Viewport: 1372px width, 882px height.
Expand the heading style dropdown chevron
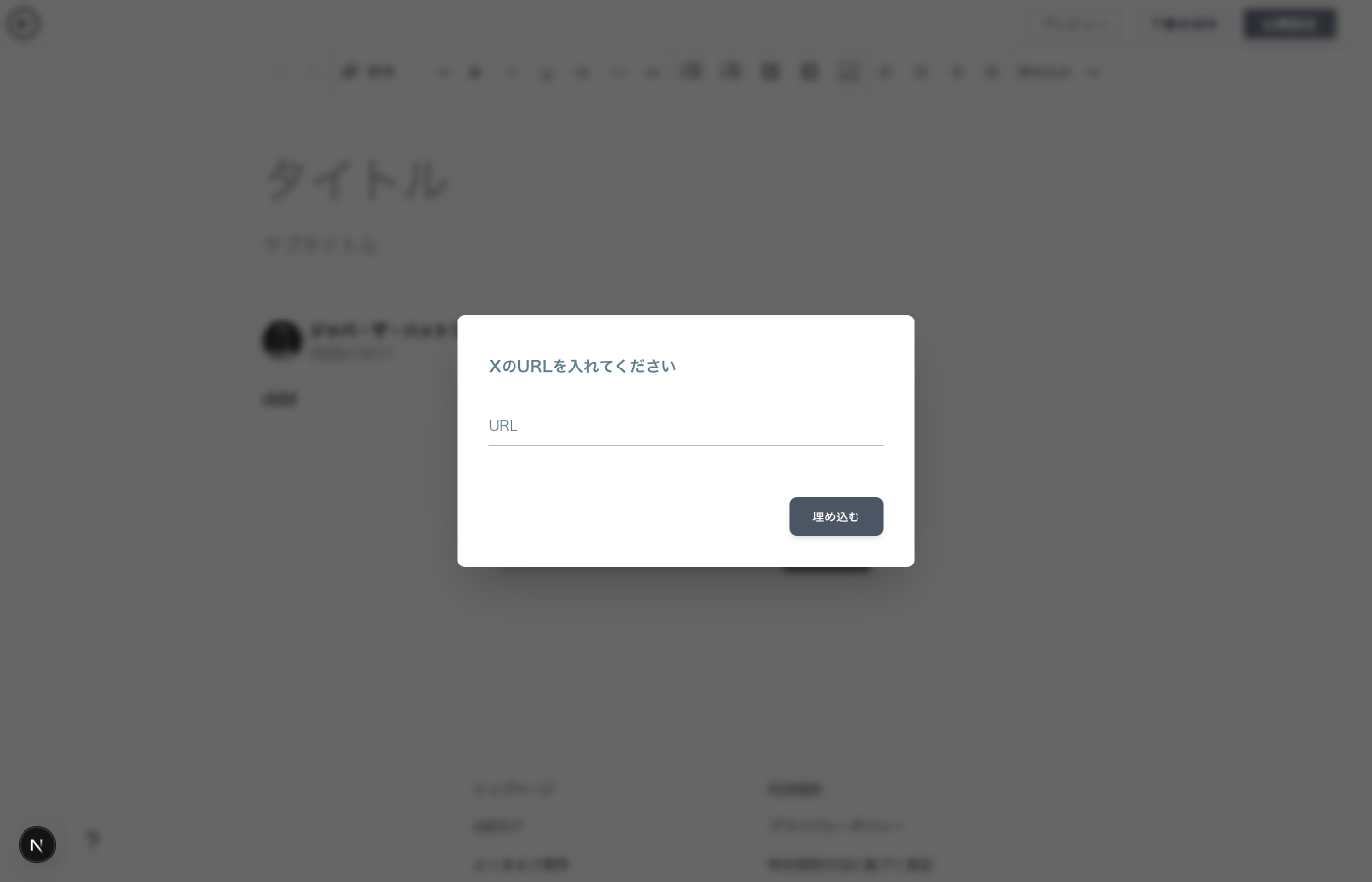click(443, 73)
